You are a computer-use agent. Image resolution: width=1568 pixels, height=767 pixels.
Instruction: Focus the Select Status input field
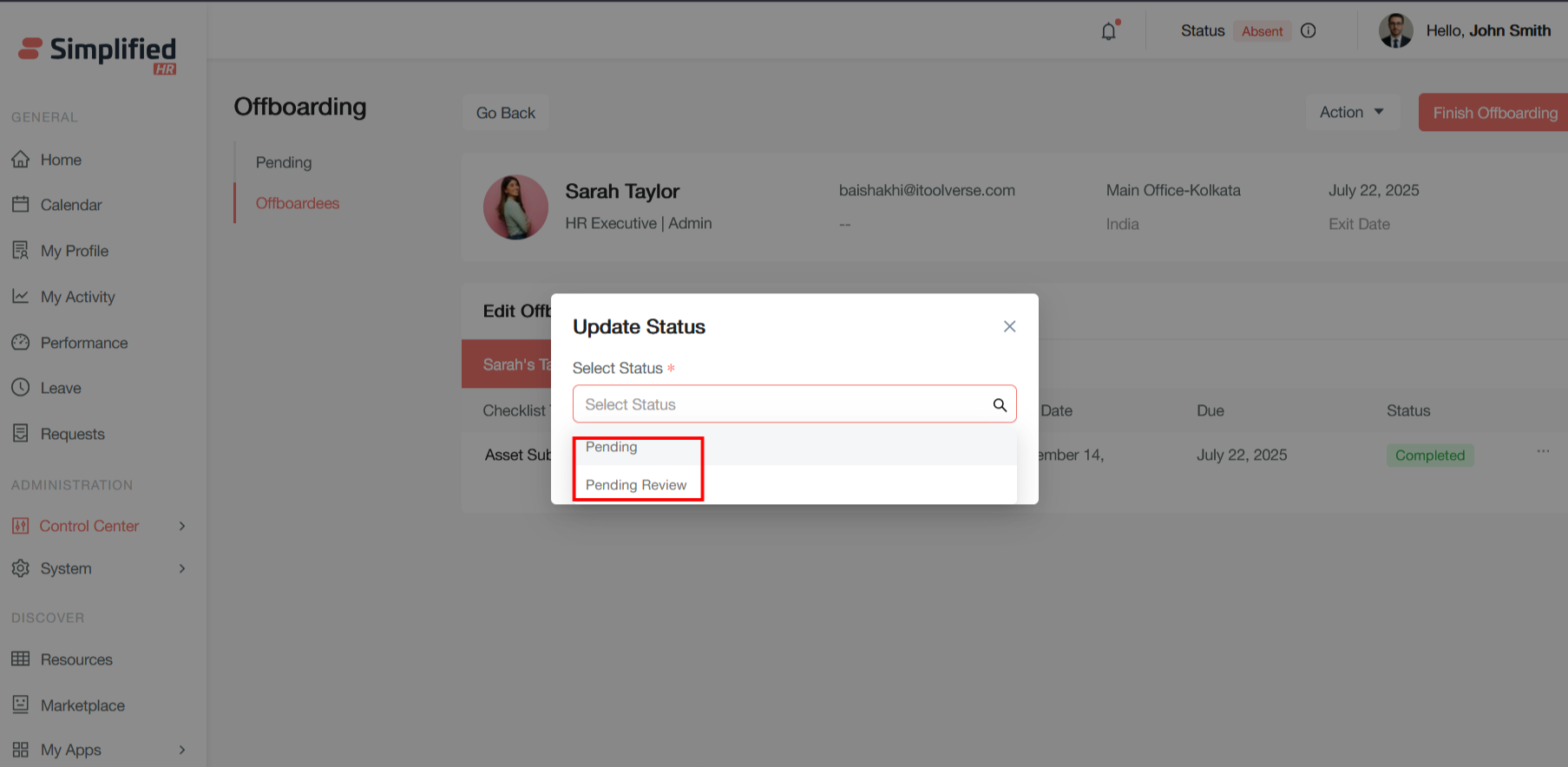781,405
